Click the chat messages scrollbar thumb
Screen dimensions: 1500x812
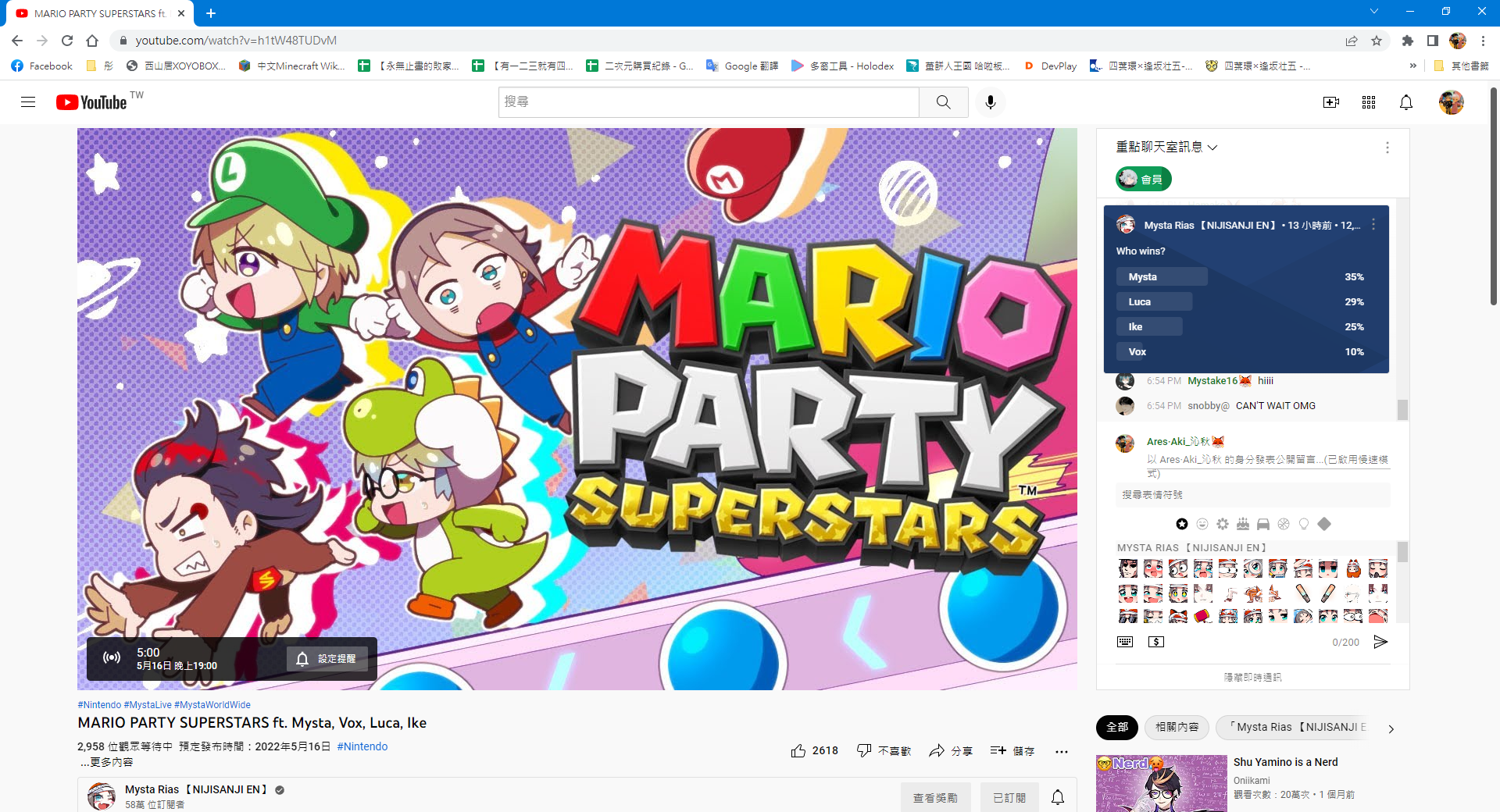click(x=1403, y=410)
